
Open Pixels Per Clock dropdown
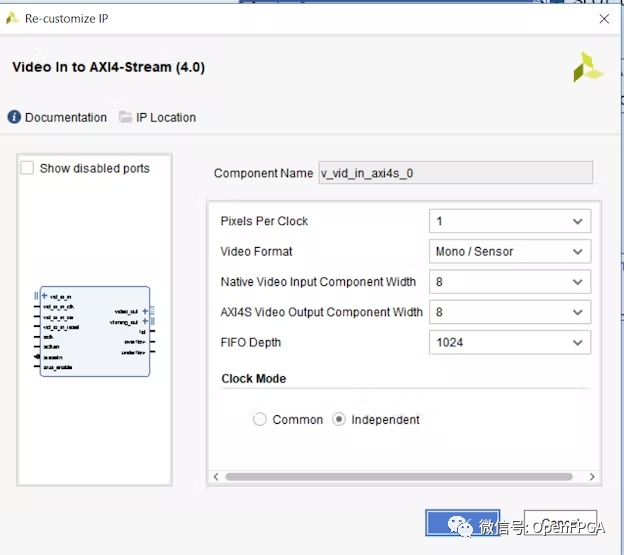[x=509, y=221]
